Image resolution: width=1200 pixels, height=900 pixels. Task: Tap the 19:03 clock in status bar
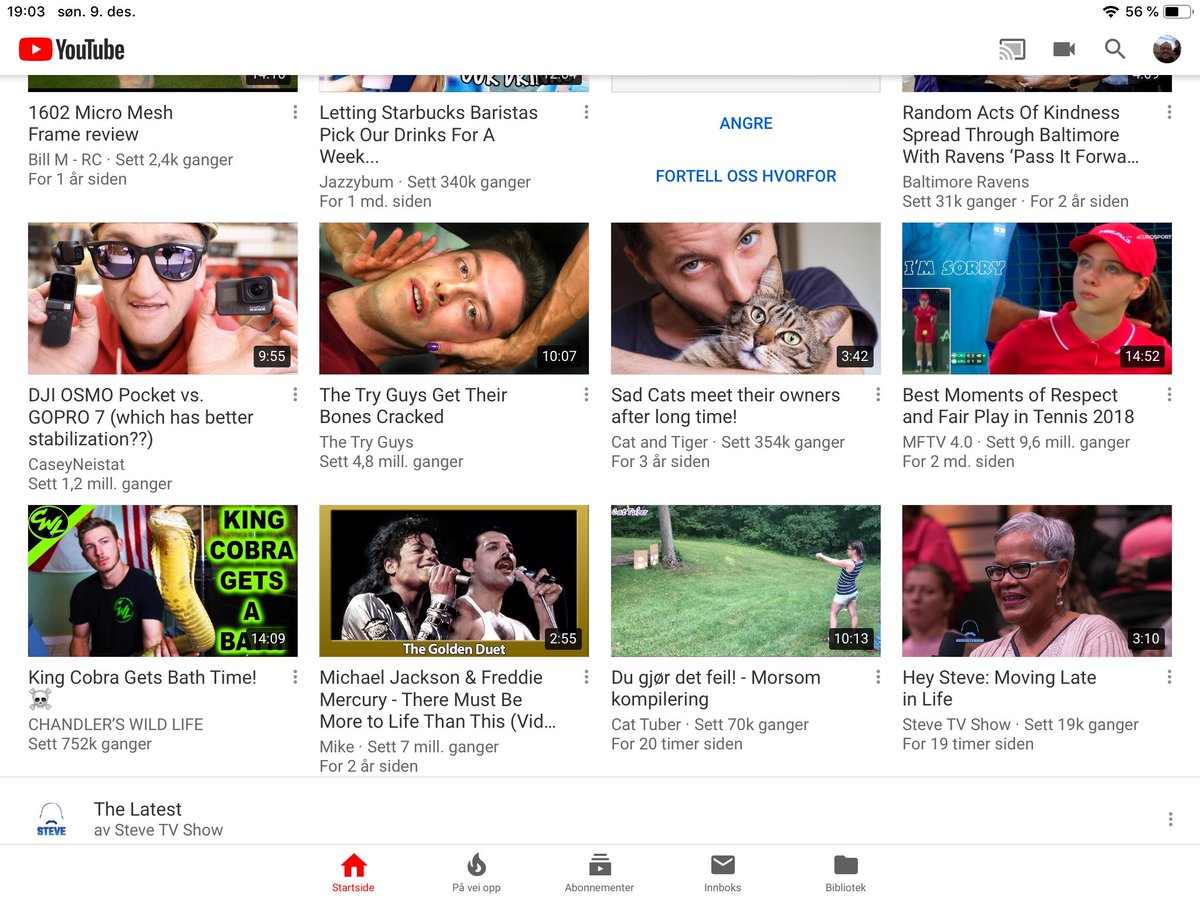point(27,12)
